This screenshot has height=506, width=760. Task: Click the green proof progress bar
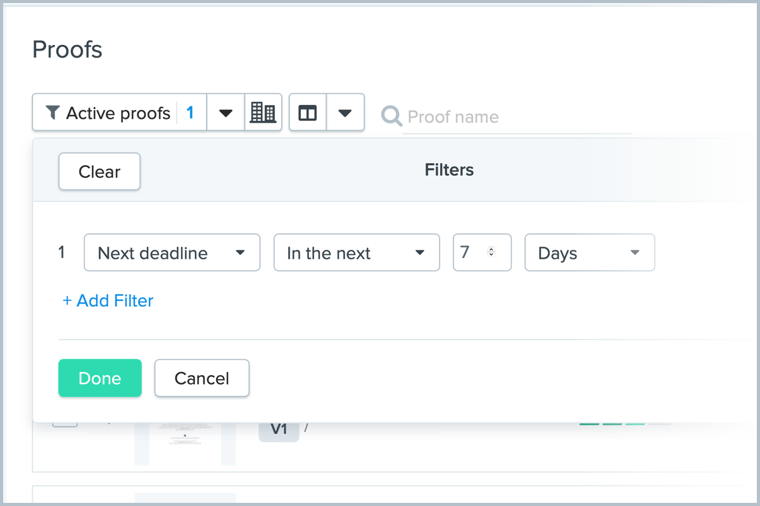(612, 423)
